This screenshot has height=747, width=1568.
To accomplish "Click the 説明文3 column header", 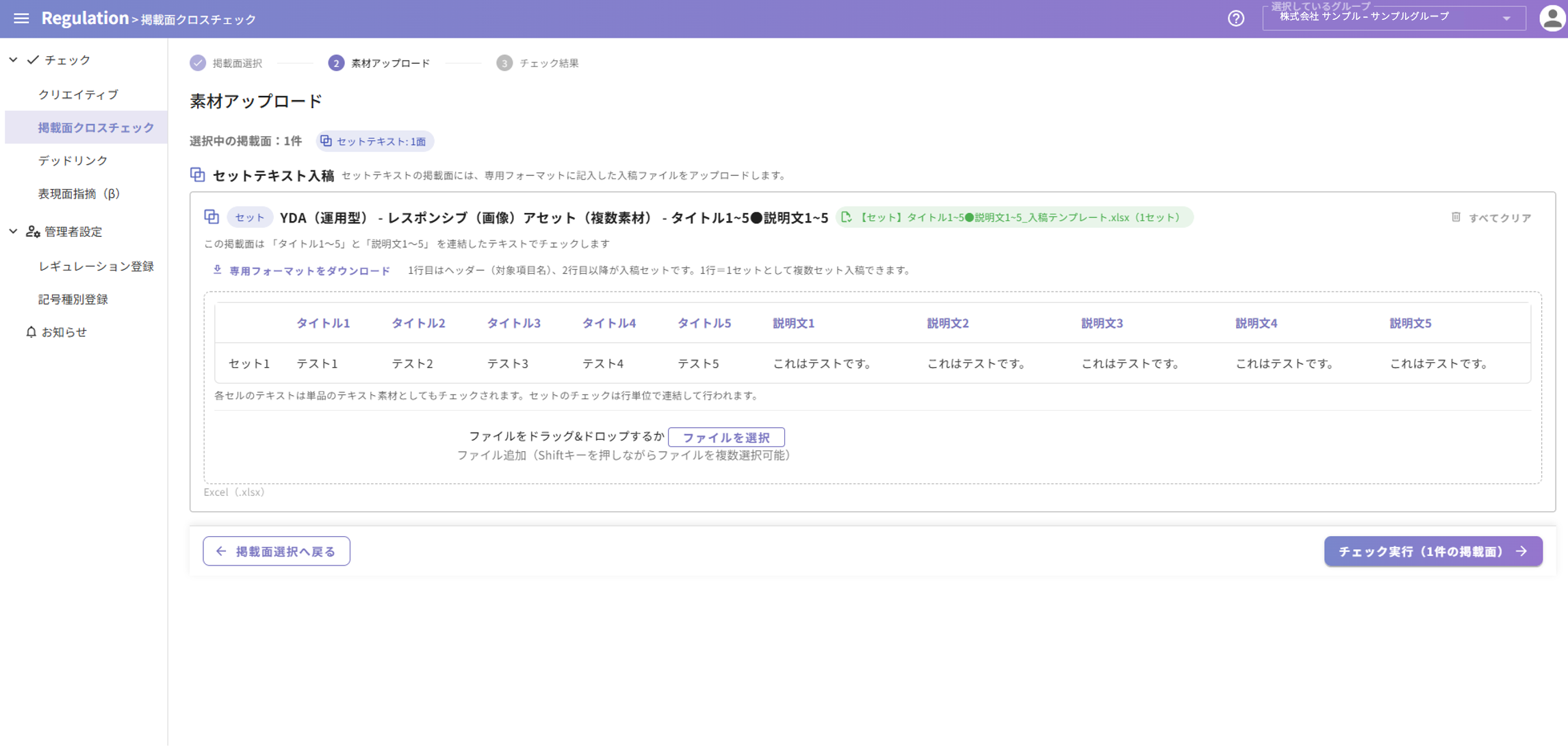I will coord(1102,323).
